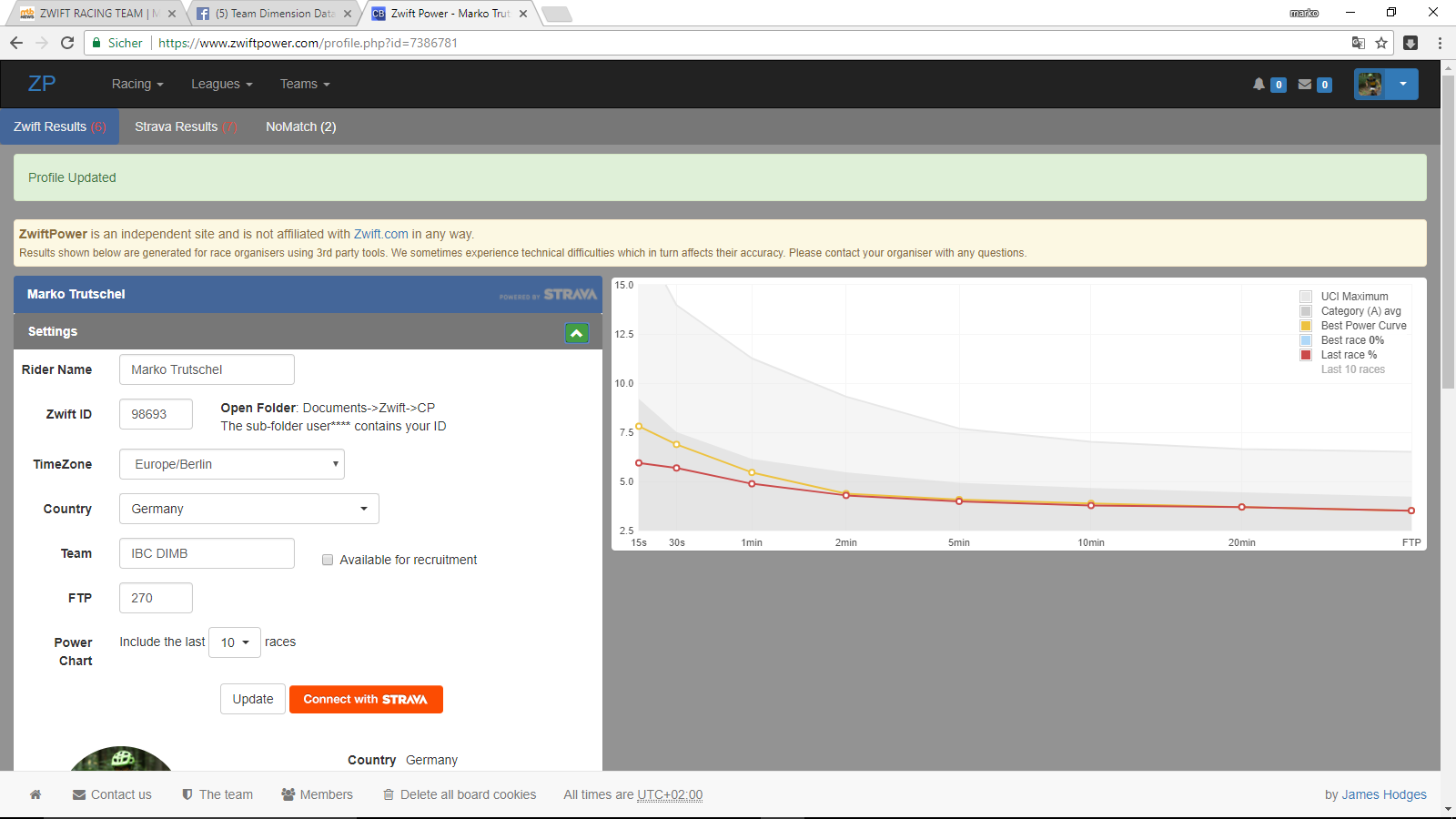Click the home icon in footer
This screenshot has height=819, width=1456.
tap(35, 794)
